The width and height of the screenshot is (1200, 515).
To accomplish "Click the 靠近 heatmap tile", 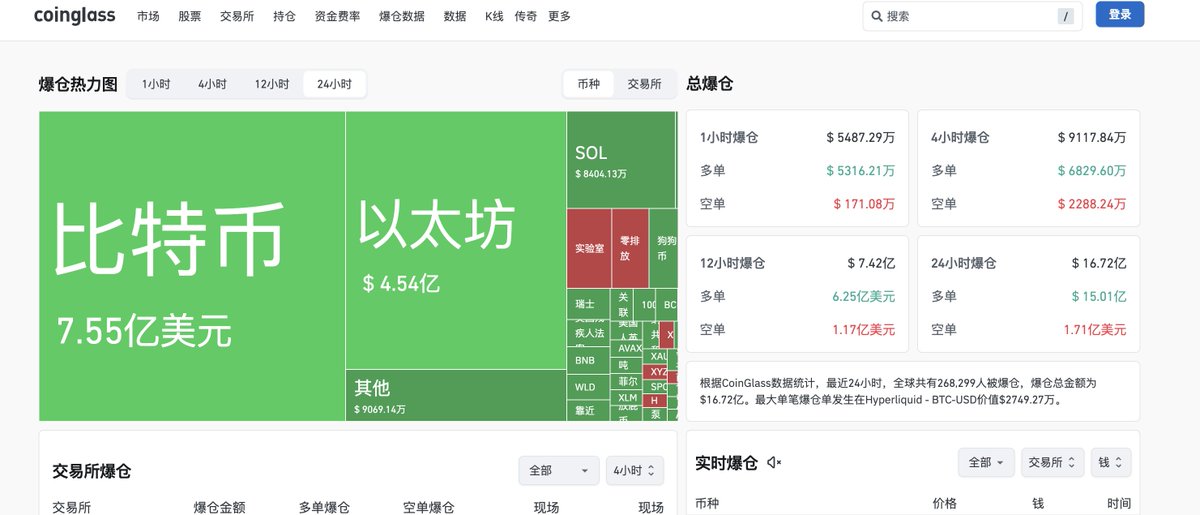I will 586,410.
